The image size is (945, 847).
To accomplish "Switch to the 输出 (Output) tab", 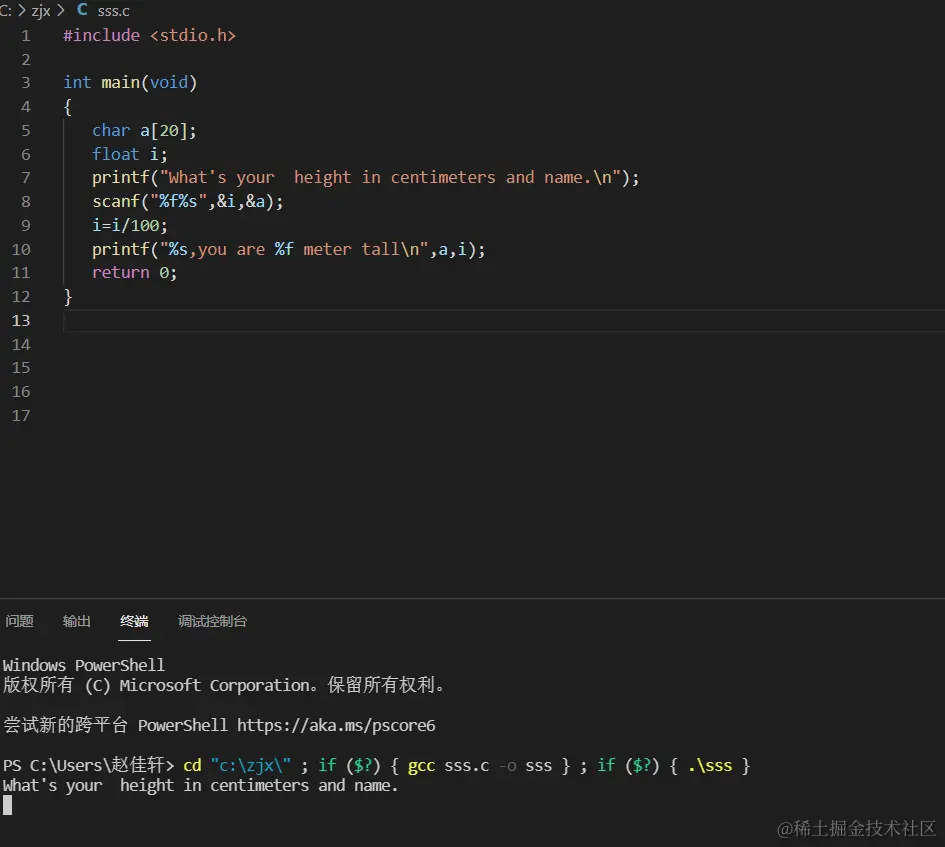I will [77, 621].
